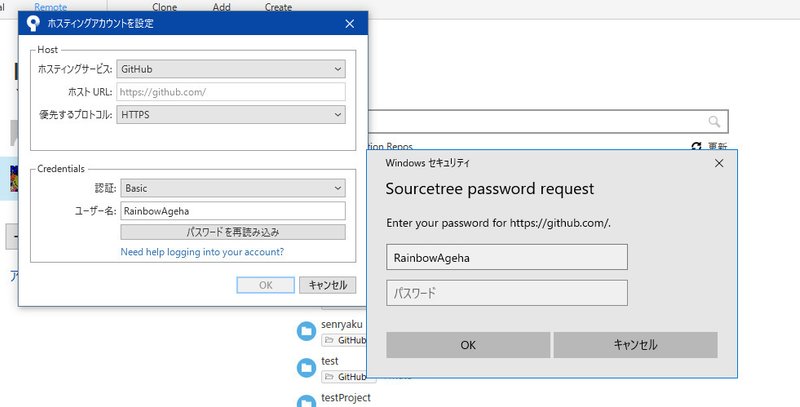This screenshot has width=800, height=407.
Task: Select the senryaku repository name
Action: (342, 324)
